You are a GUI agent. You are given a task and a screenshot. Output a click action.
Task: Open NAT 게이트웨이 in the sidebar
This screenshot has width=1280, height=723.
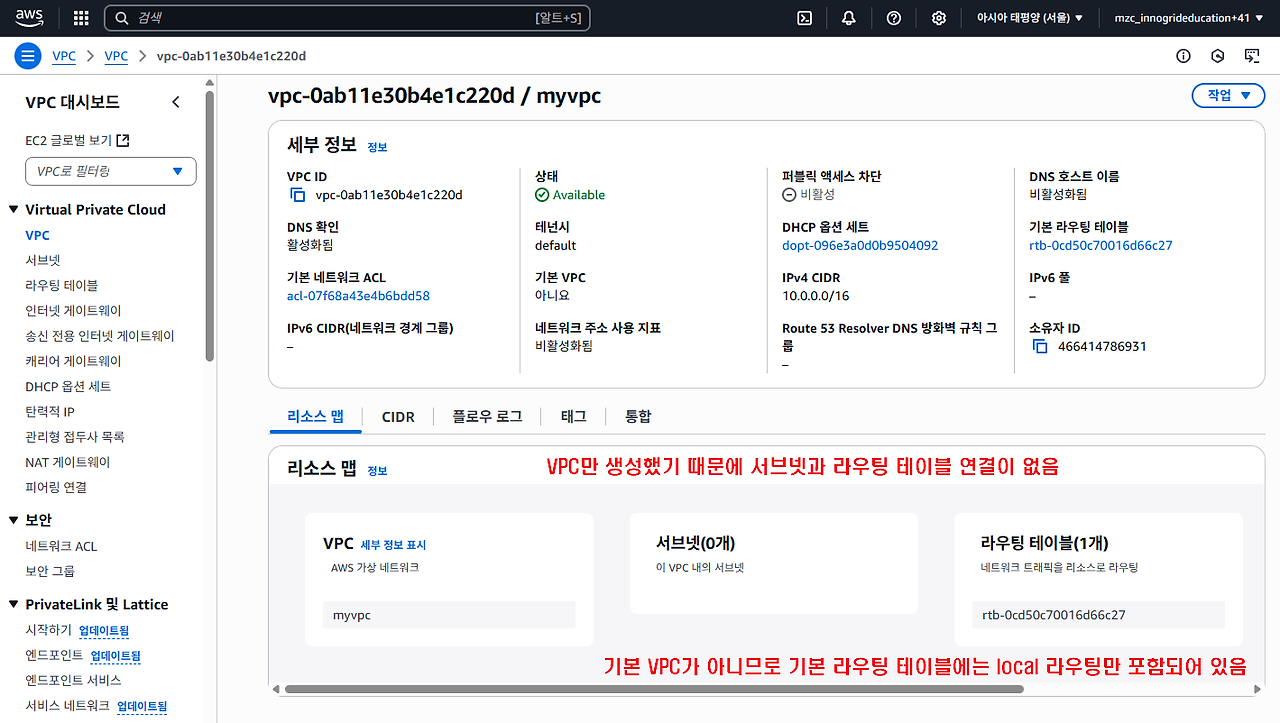(68, 462)
